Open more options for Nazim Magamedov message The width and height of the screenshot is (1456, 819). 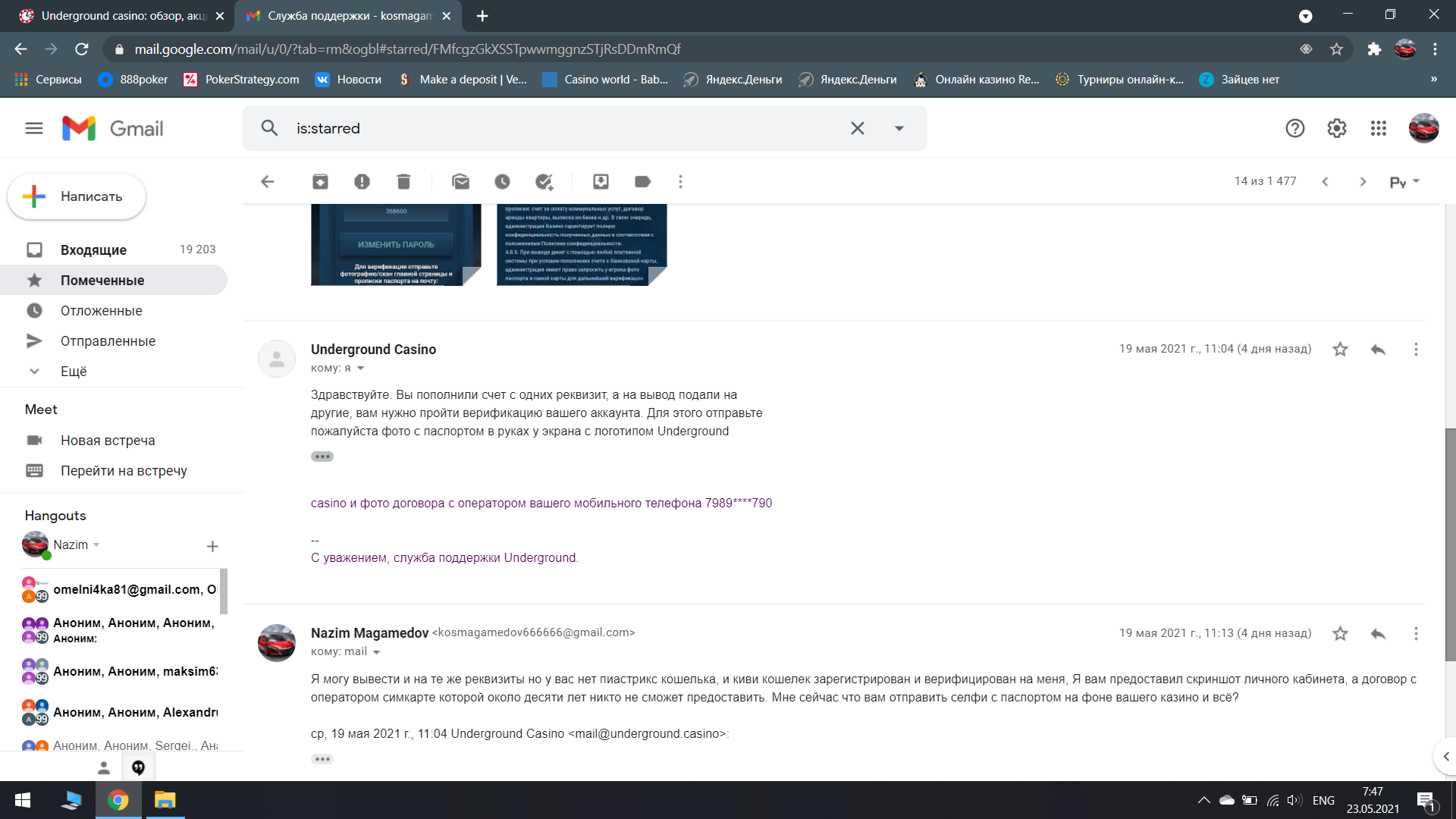pyautogui.click(x=1416, y=633)
